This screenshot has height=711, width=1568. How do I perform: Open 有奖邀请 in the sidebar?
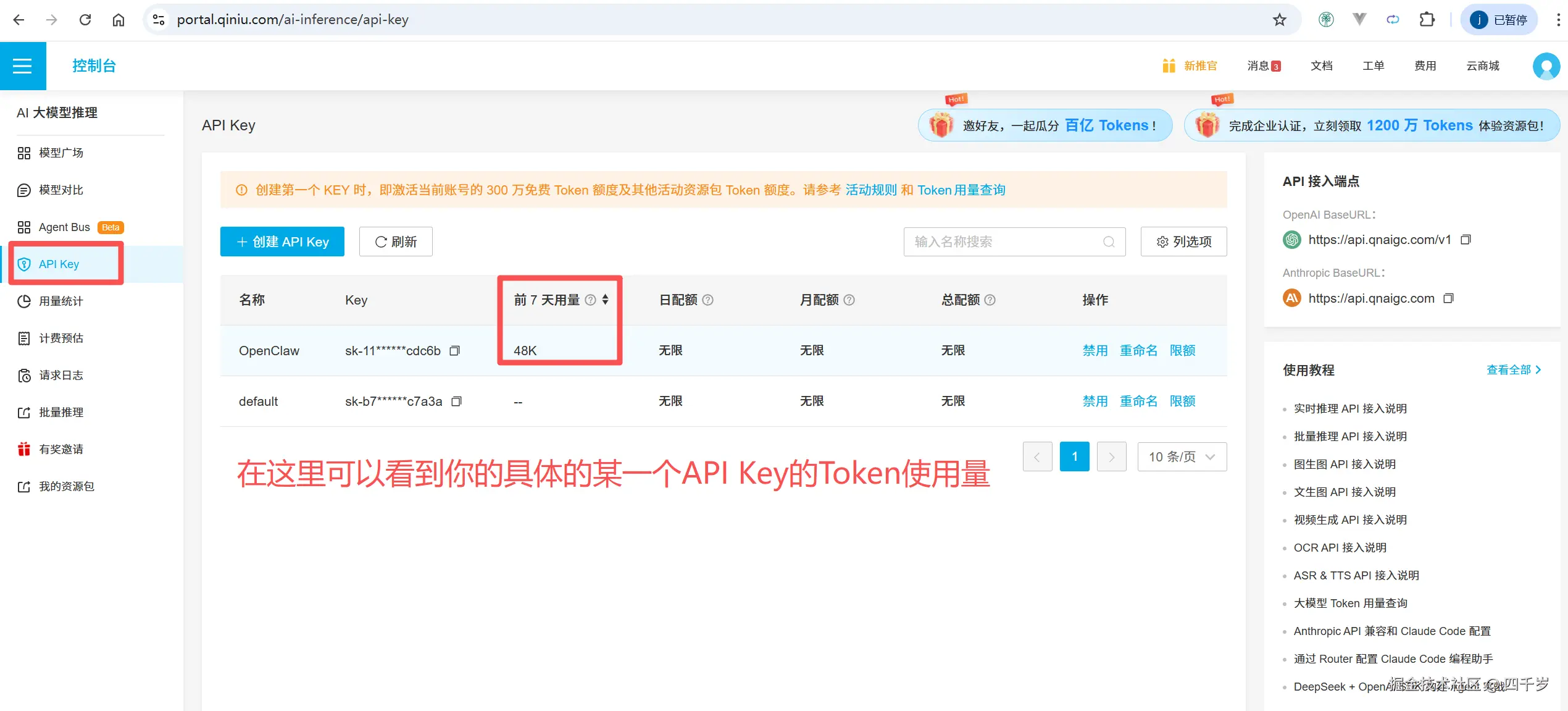(x=60, y=449)
